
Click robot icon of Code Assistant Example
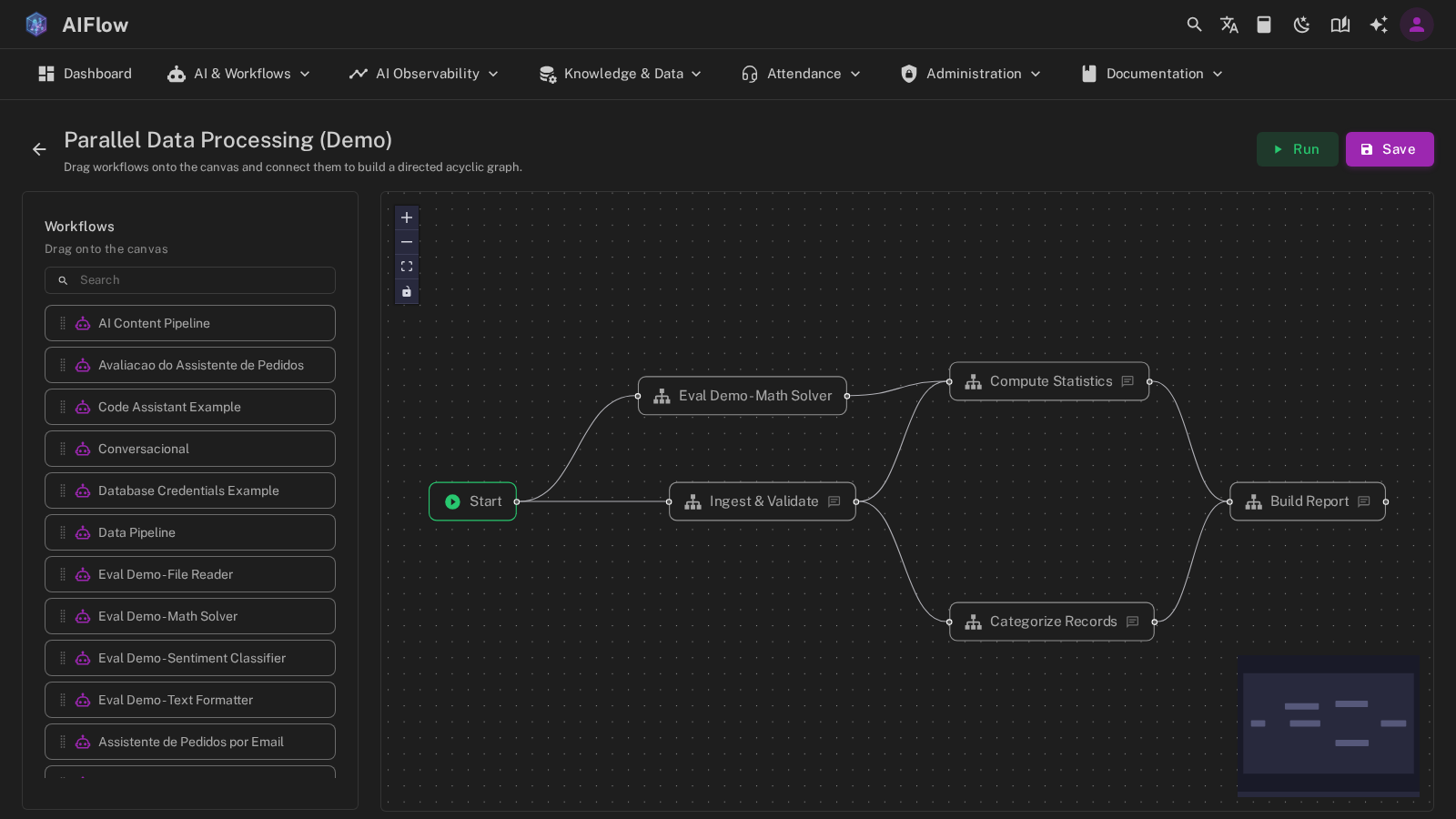[x=83, y=407]
